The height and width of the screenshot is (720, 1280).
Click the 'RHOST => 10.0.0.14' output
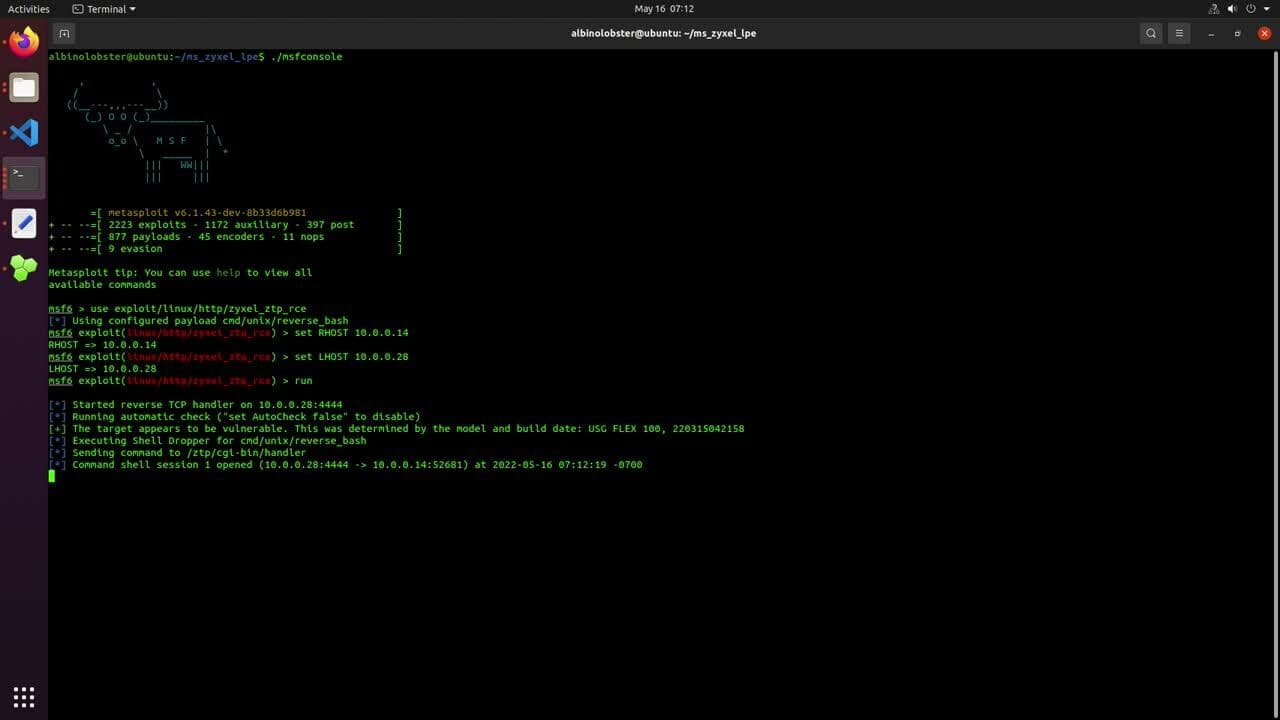(x=102, y=345)
